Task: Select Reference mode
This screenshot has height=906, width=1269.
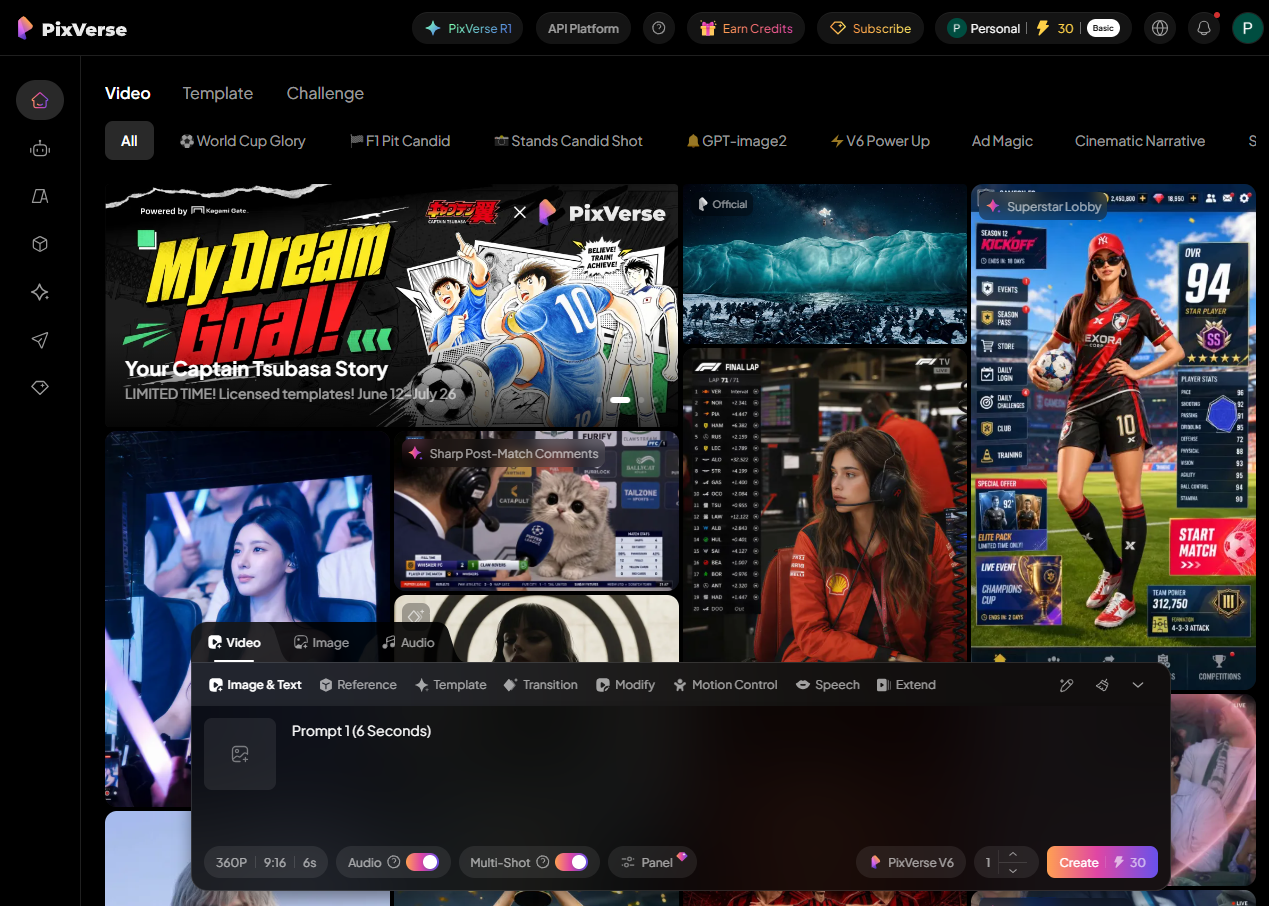Action: point(358,685)
